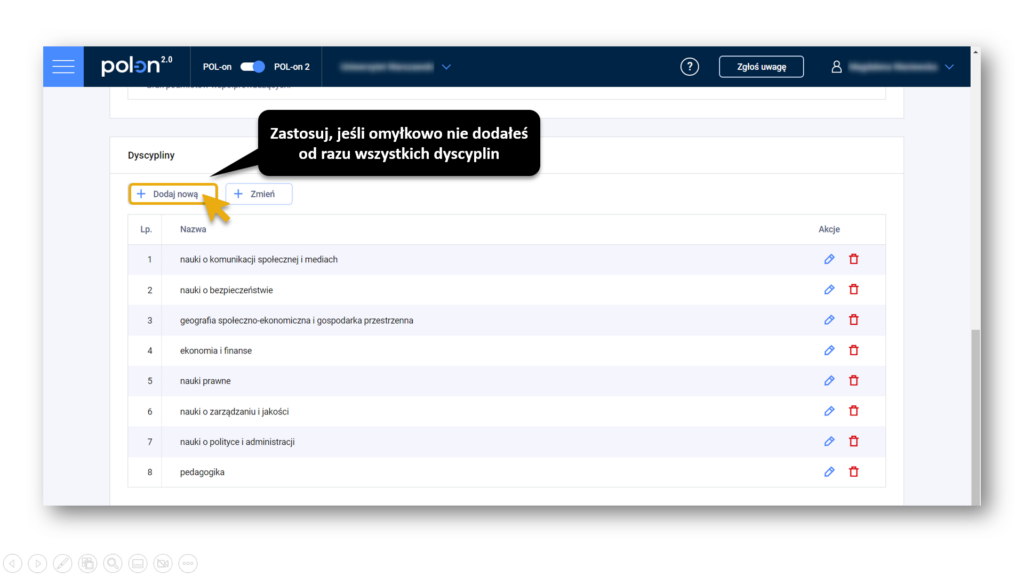This screenshot has height=576, width=1024.
Task: Click the Akcje column header
Action: (829, 229)
